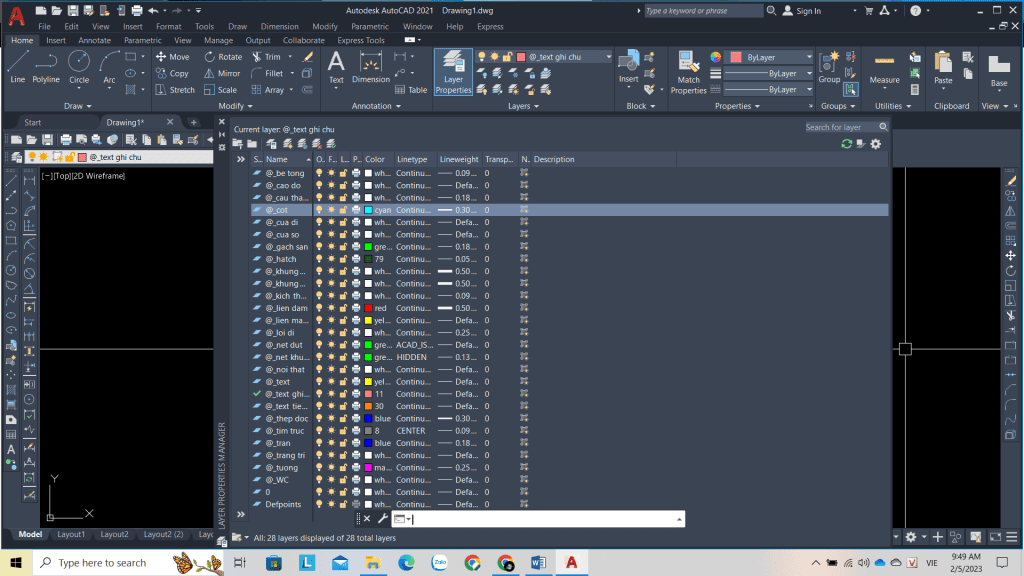Switch to the Annotate ribbon tab
The height and width of the screenshot is (576, 1024).
[x=95, y=41]
